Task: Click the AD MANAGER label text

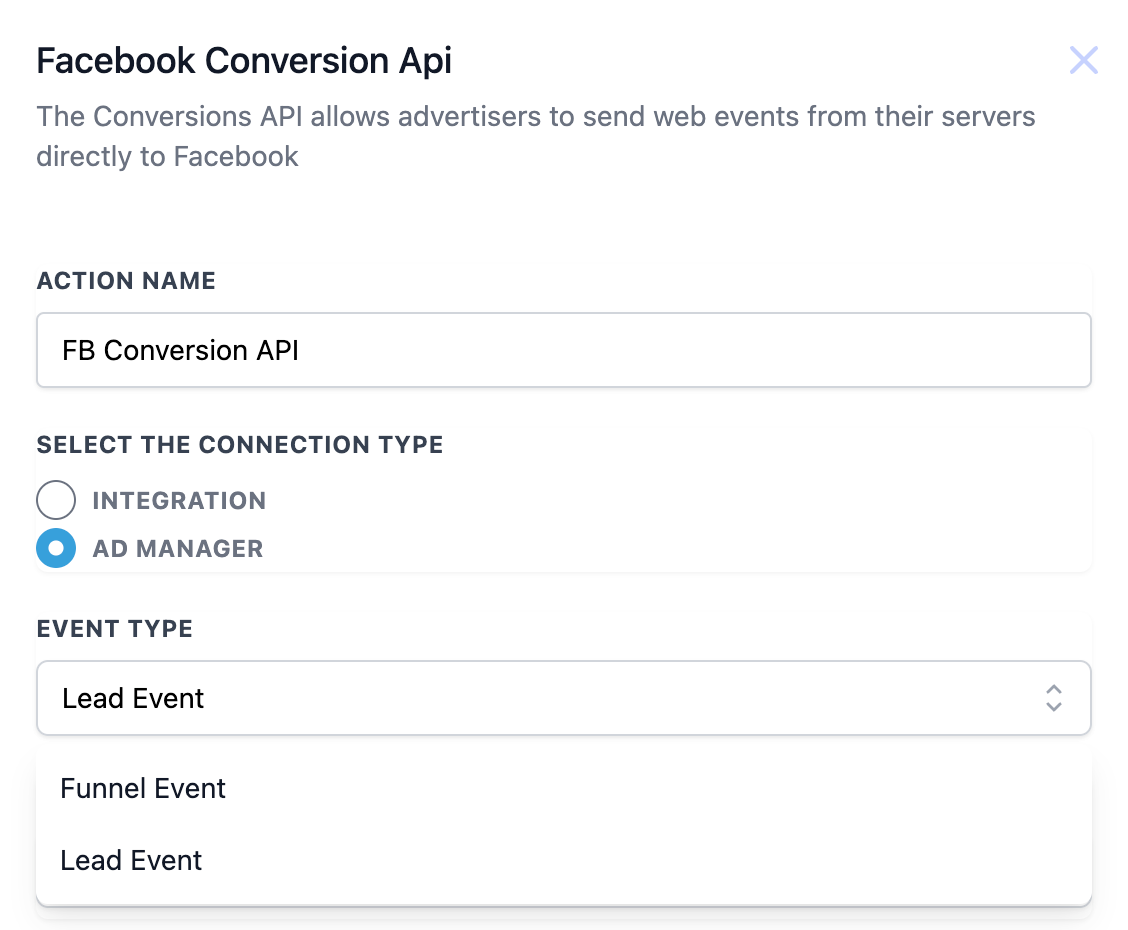Action: tap(178, 549)
